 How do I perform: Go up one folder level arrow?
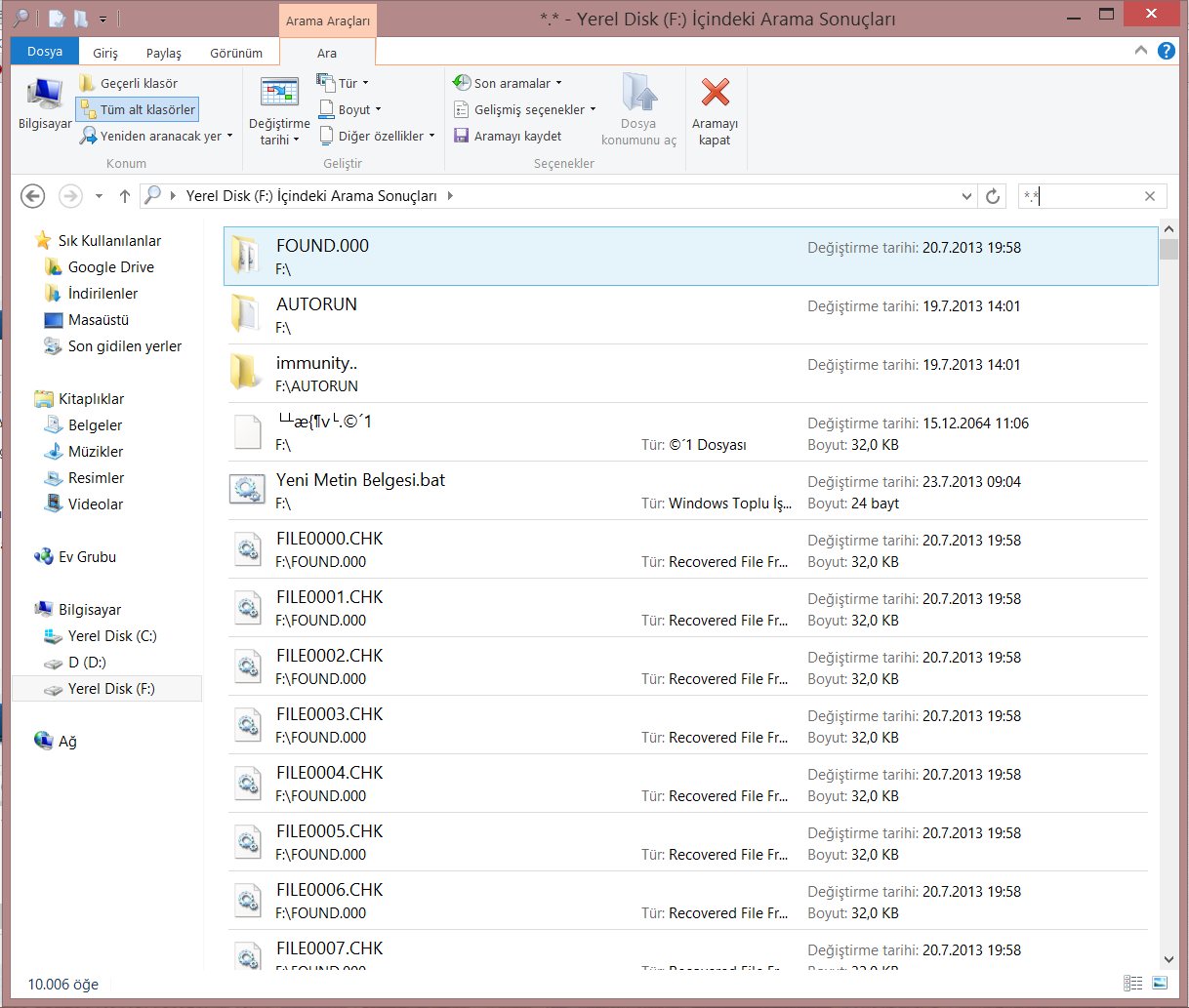point(125,196)
